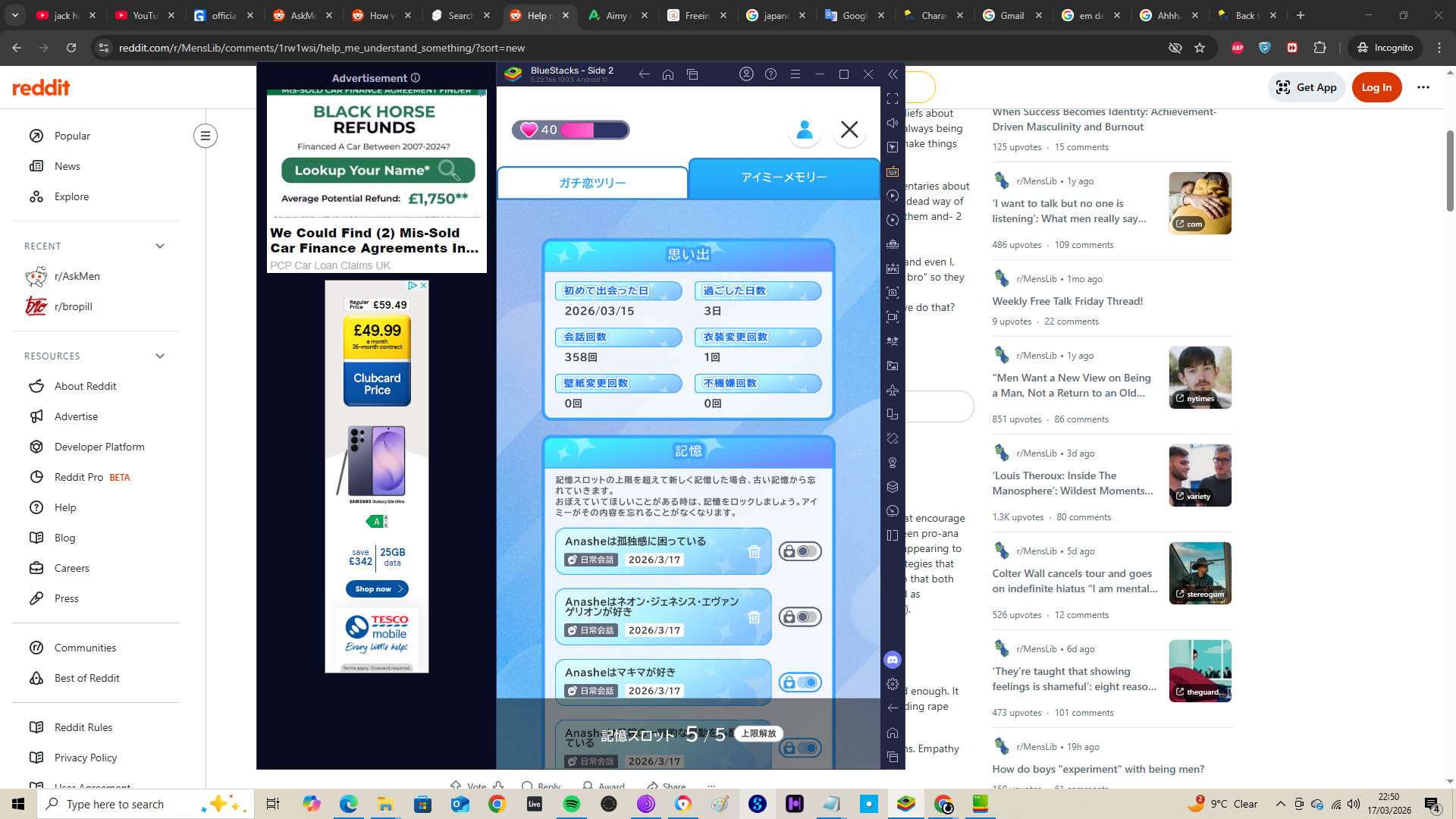Open the nytimes post thumbnail
This screenshot has height=819, width=1456.
(x=1200, y=378)
